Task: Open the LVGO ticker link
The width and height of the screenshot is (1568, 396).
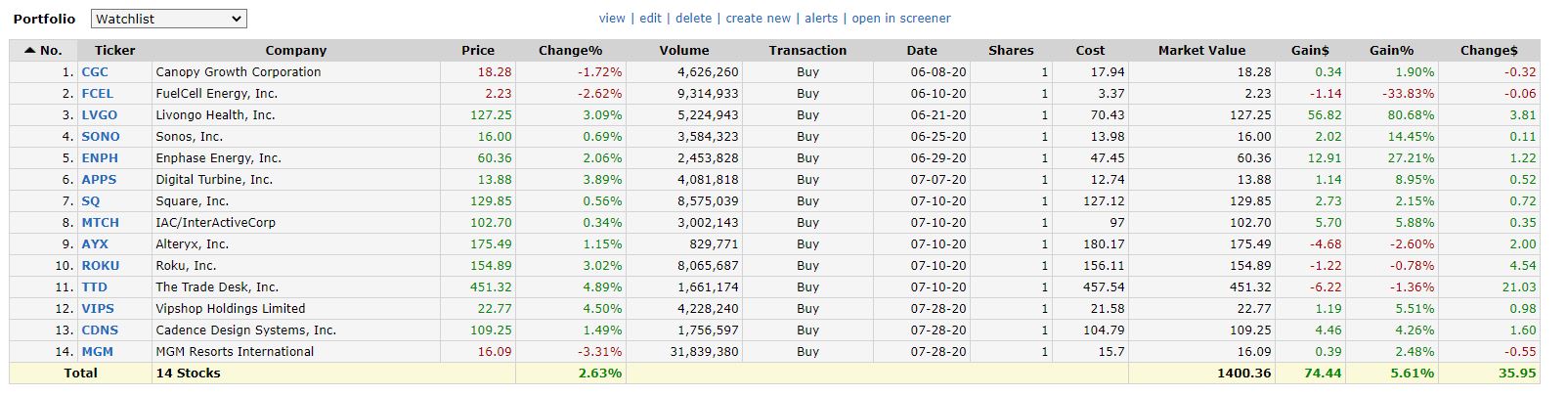Action: pos(99,115)
